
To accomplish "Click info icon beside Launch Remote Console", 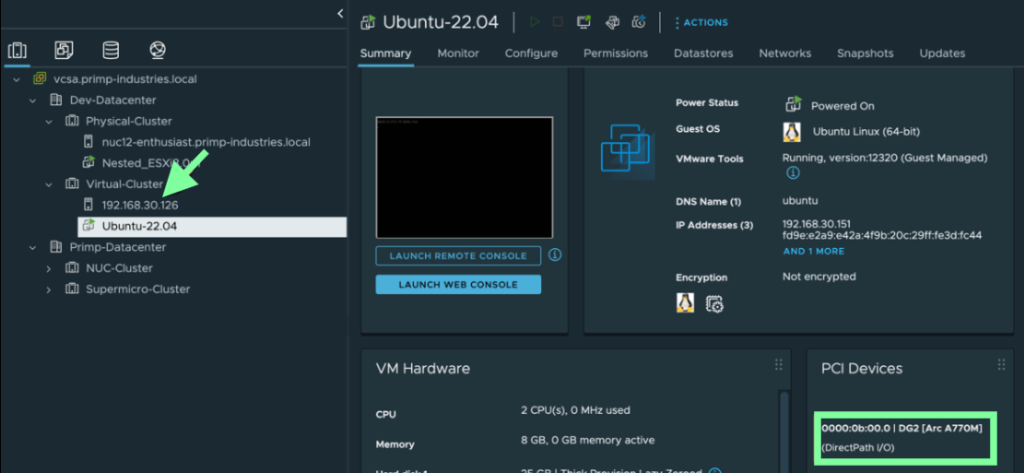I will (x=555, y=255).
